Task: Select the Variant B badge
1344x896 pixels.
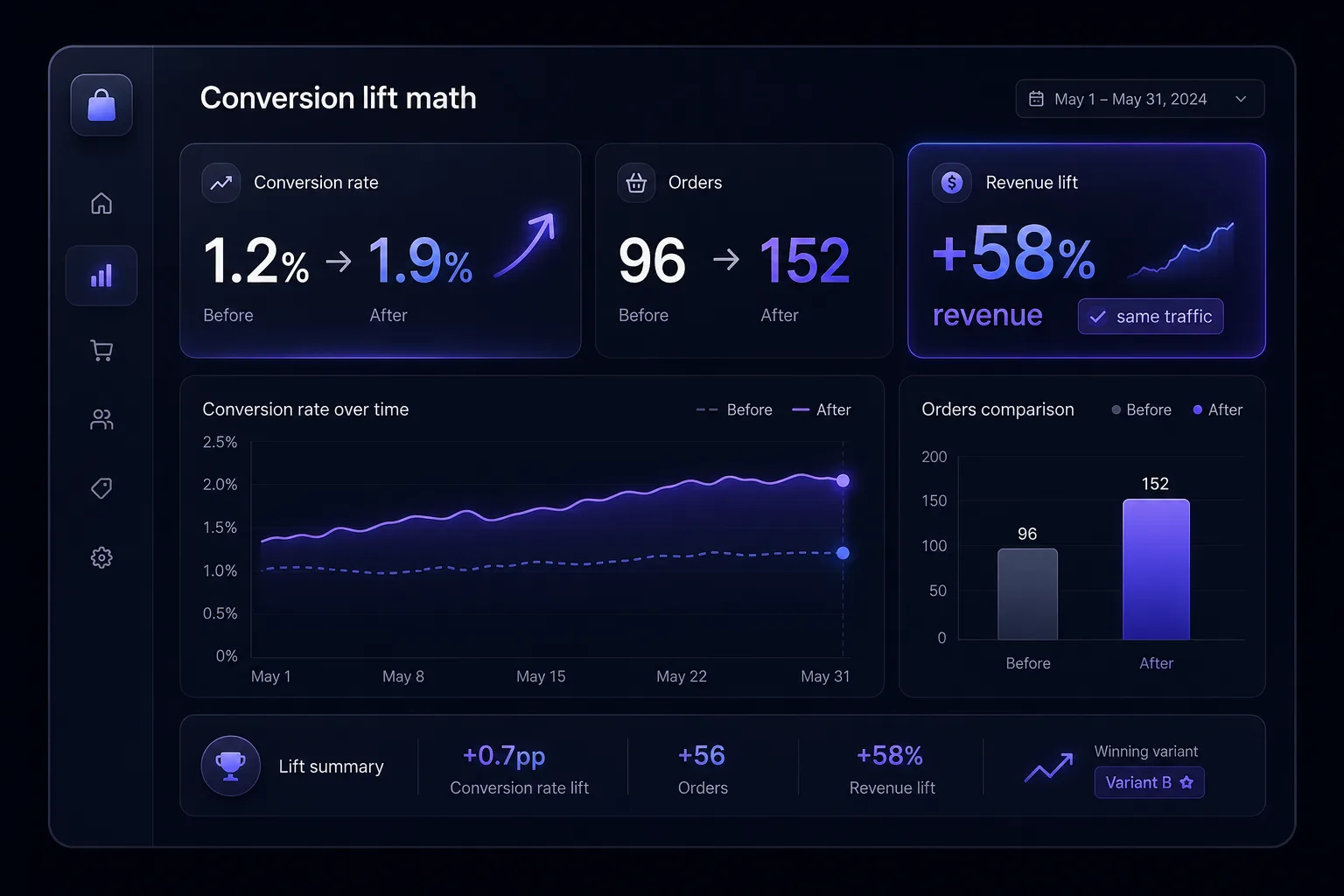Action: tap(1150, 782)
